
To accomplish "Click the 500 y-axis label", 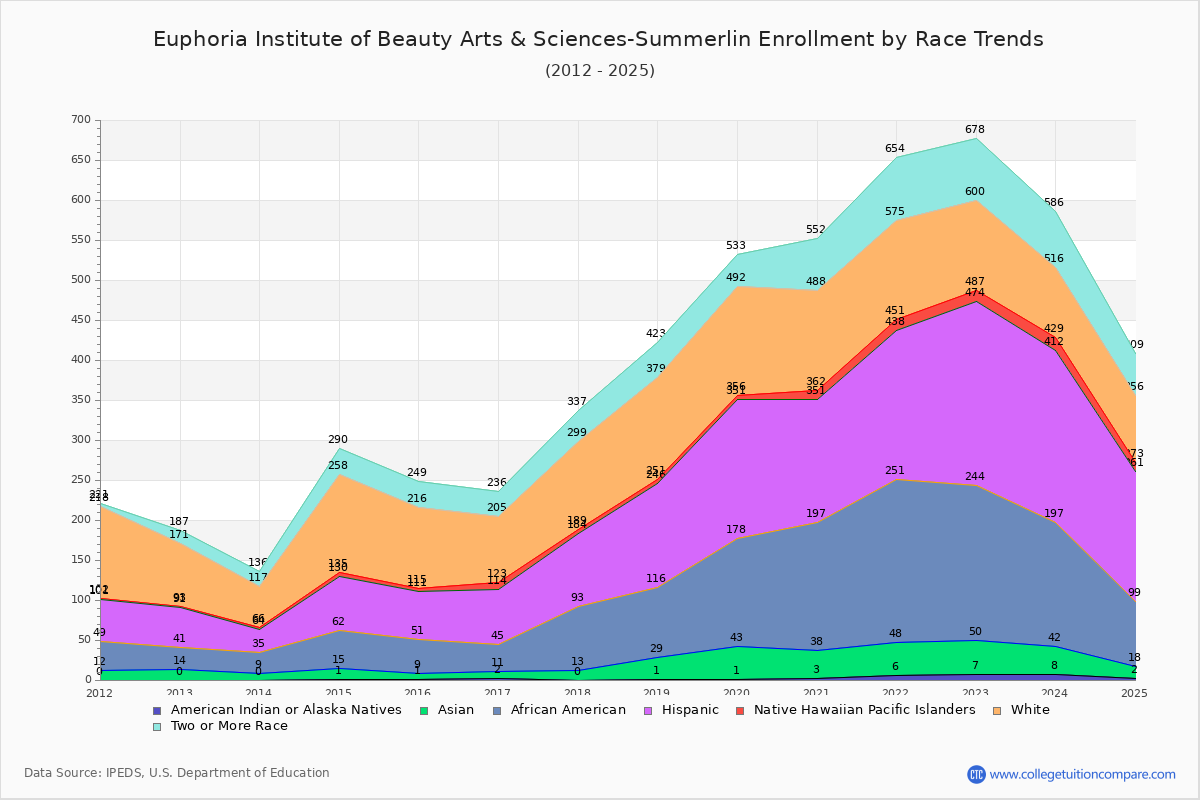I will click(x=81, y=280).
